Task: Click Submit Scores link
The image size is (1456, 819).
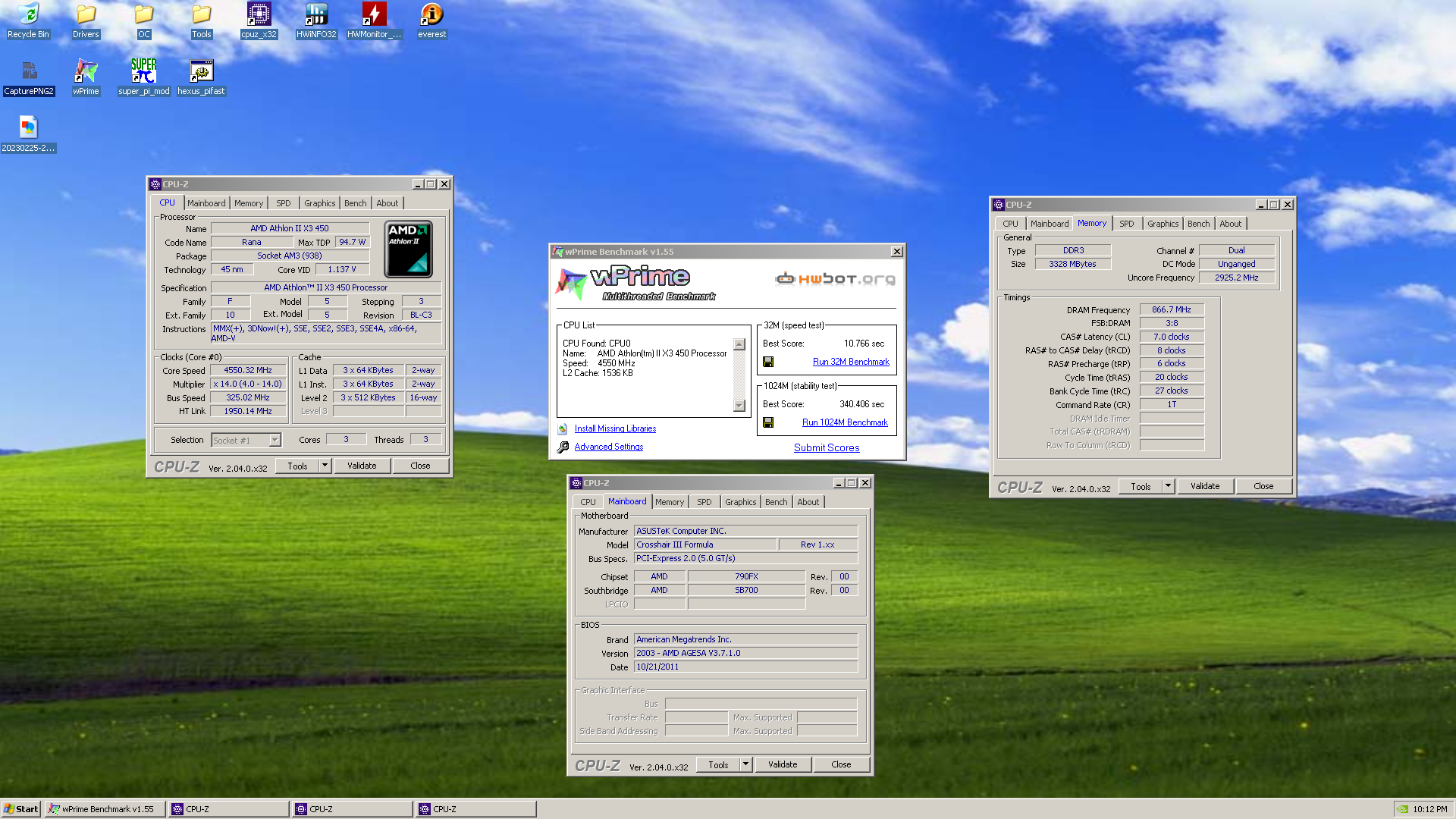Action: point(827,448)
